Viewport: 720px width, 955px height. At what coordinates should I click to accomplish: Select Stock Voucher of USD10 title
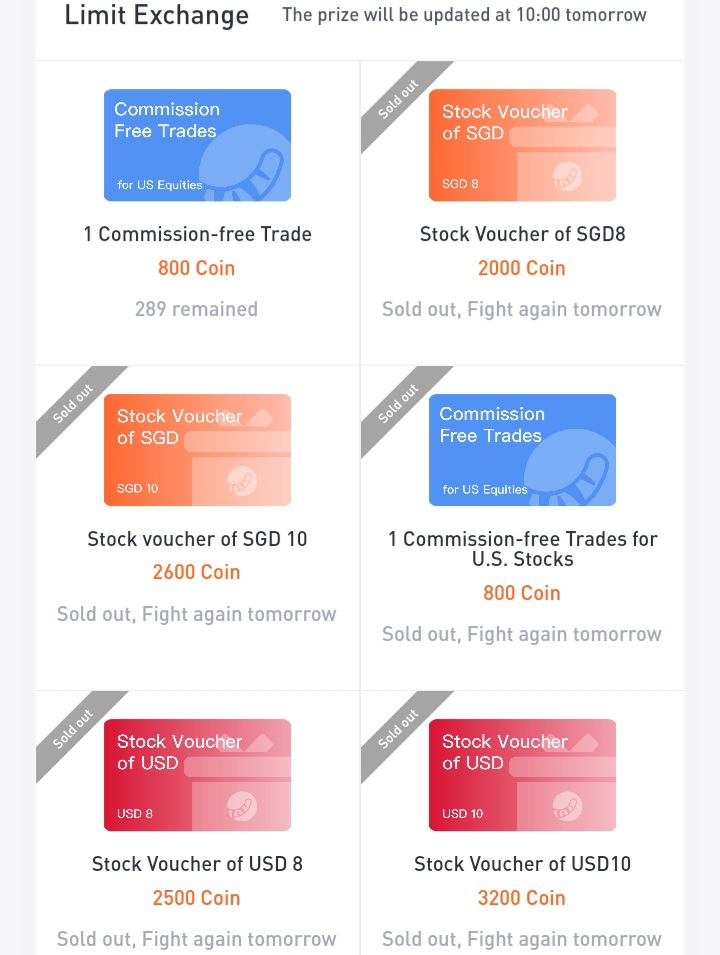click(523, 864)
